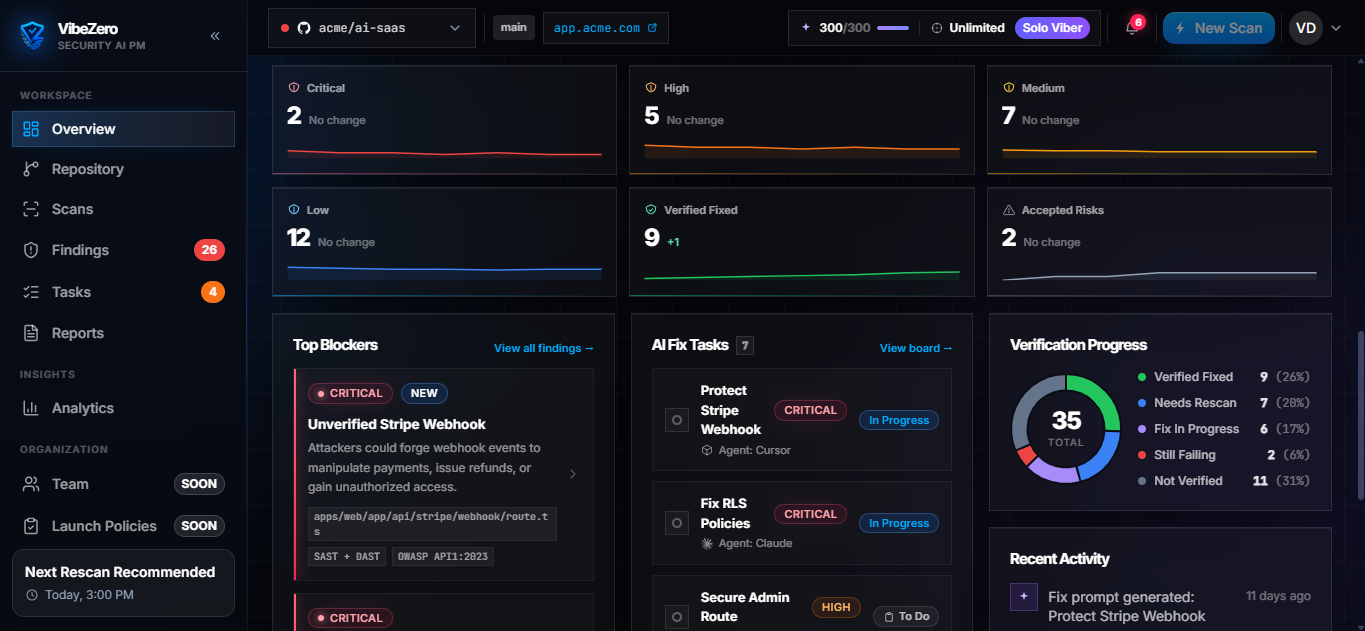The width and height of the screenshot is (1365, 631).
Task: Click the OWASP API1:2023 tag
Action: click(x=443, y=556)
